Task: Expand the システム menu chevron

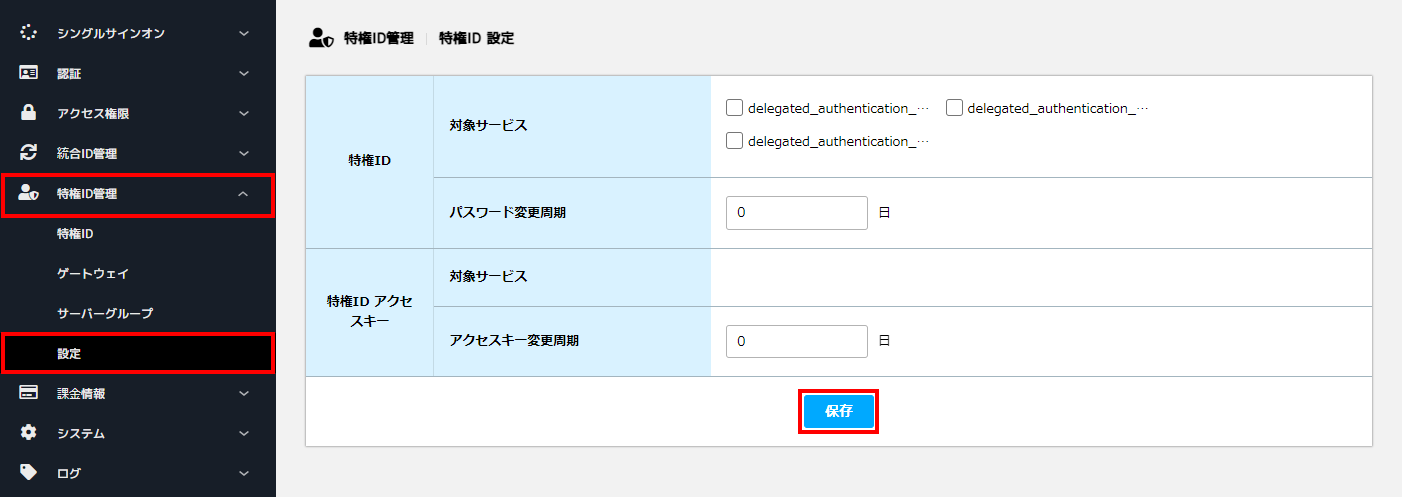Action: pyautogui.click(x=244, y=433)
